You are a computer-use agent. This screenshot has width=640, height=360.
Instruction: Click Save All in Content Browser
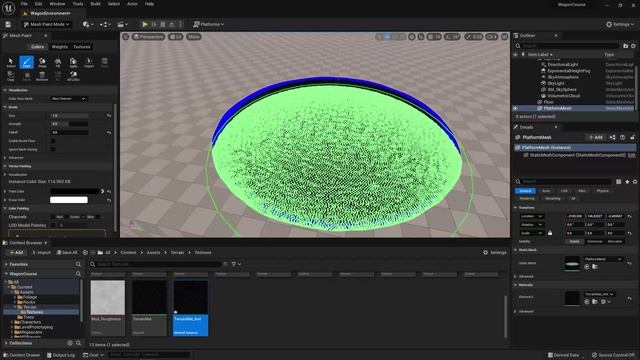pyautogui.click(x=67, y=253)
